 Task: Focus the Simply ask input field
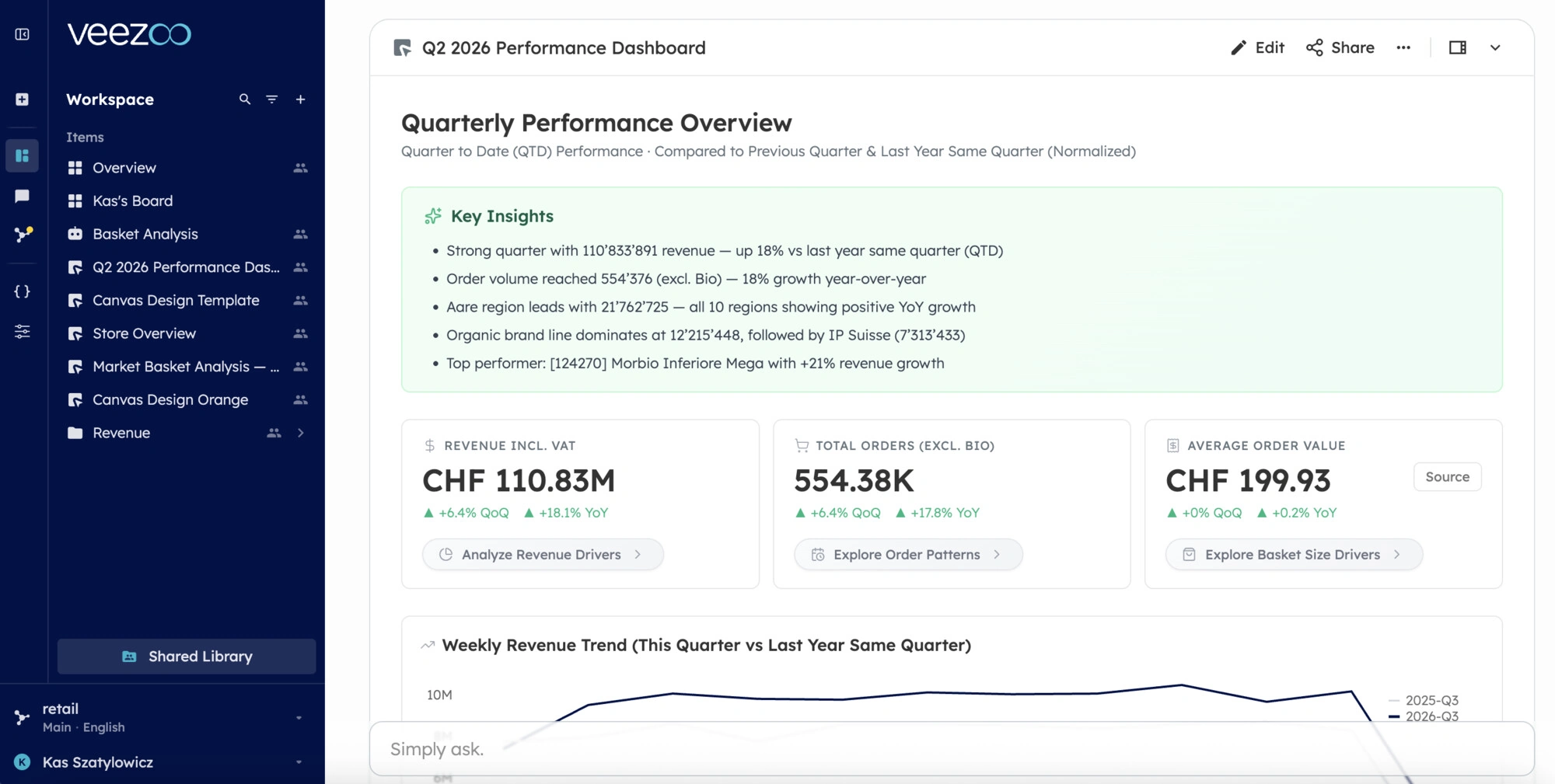952,749
